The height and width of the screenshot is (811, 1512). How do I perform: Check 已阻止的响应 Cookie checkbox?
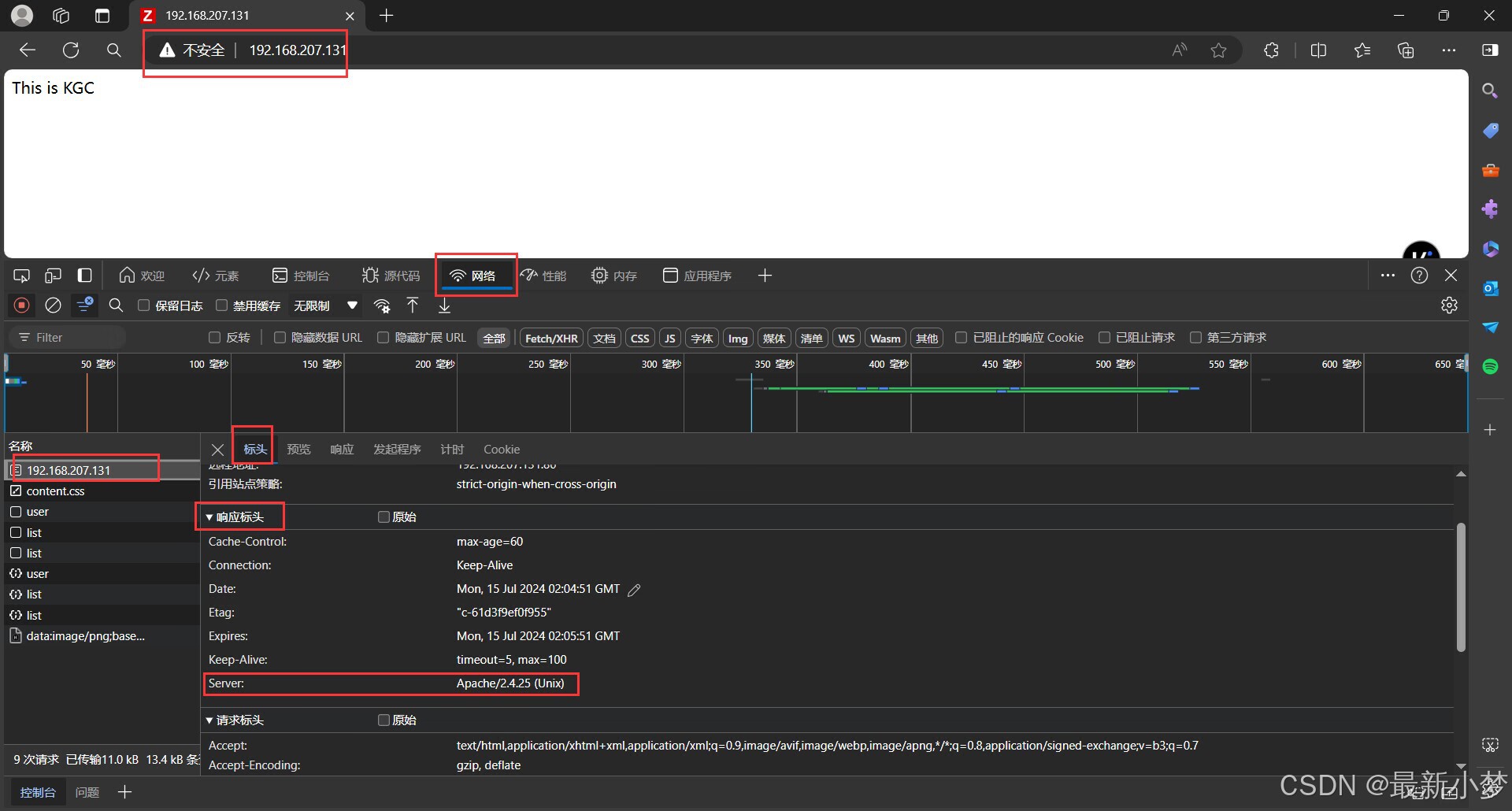(x=961, y=338)
